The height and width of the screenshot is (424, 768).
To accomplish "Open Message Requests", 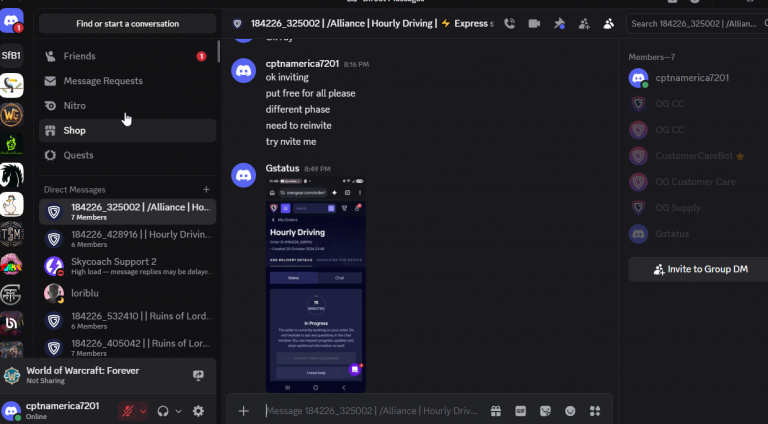I will pos(127,81).
